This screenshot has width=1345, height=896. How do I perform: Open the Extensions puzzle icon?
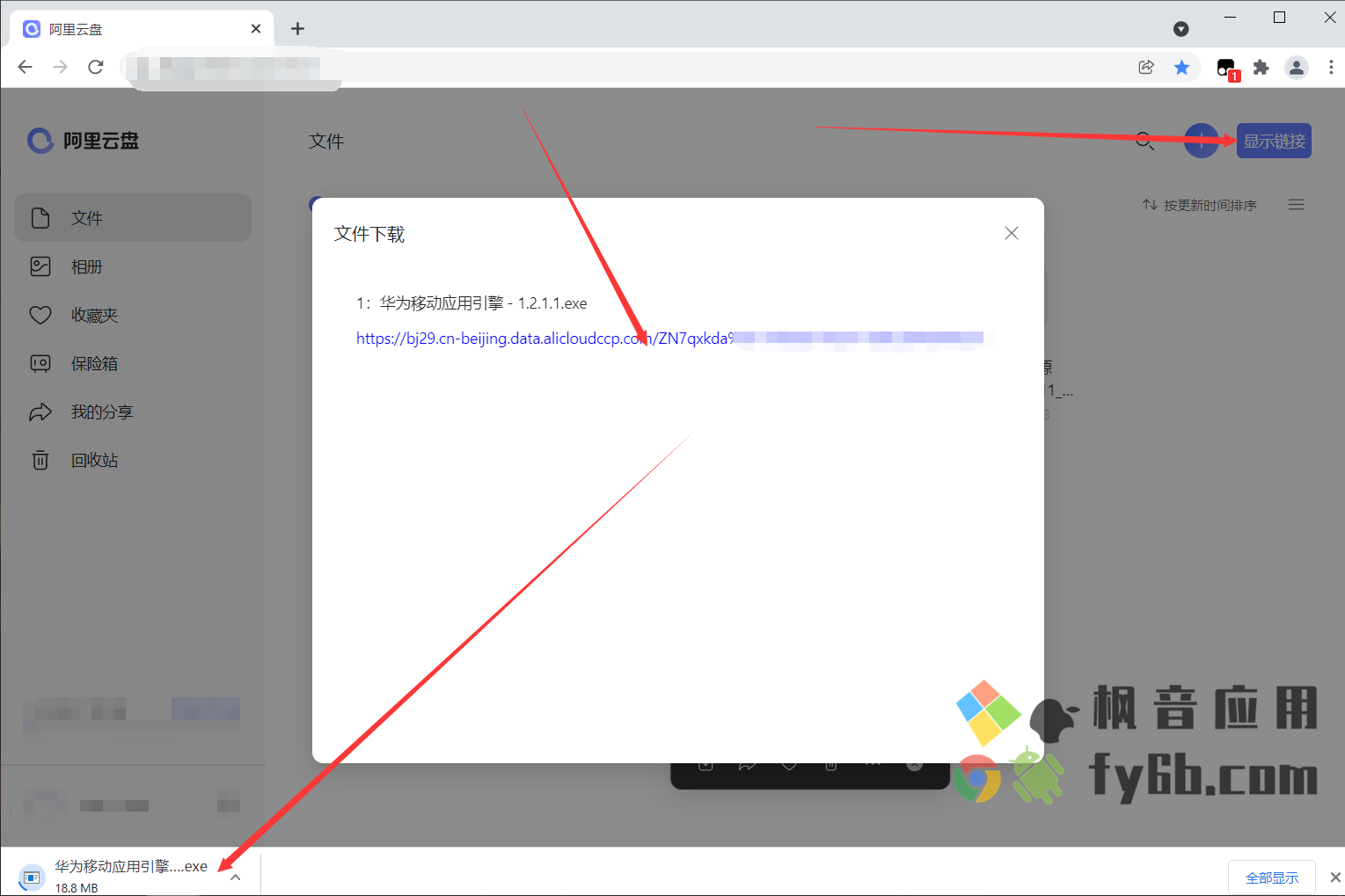click(1261, 67)
